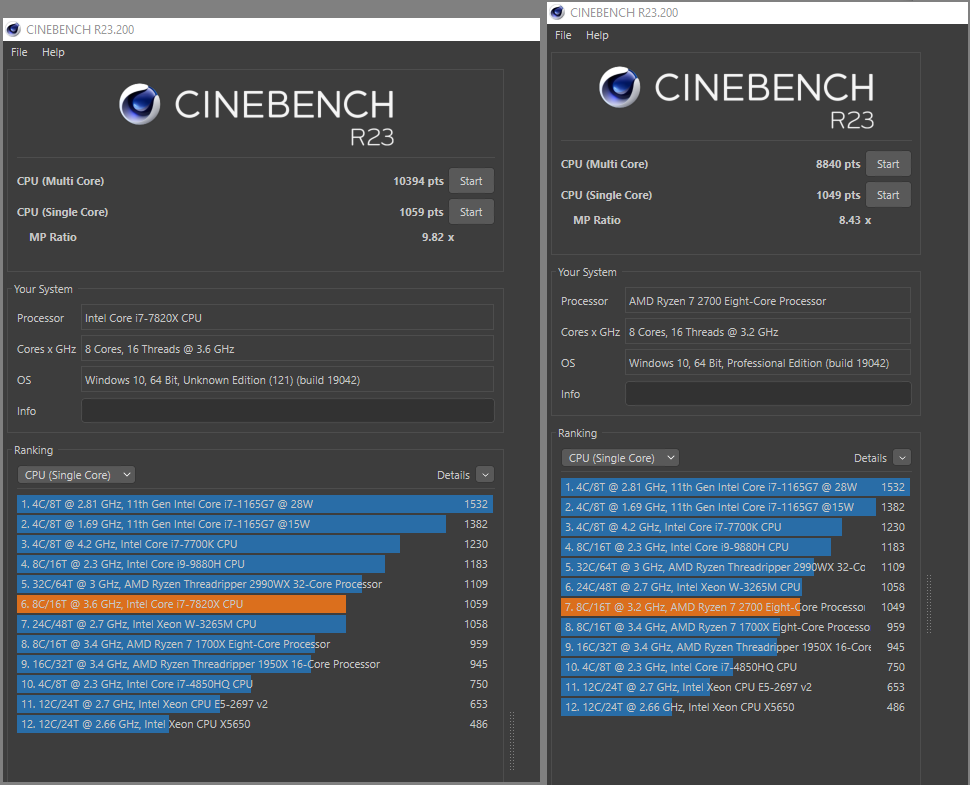Select row 8 Ryzen 7 1700X in right ranking
The image size is (970, 785).
coord(736,627)
